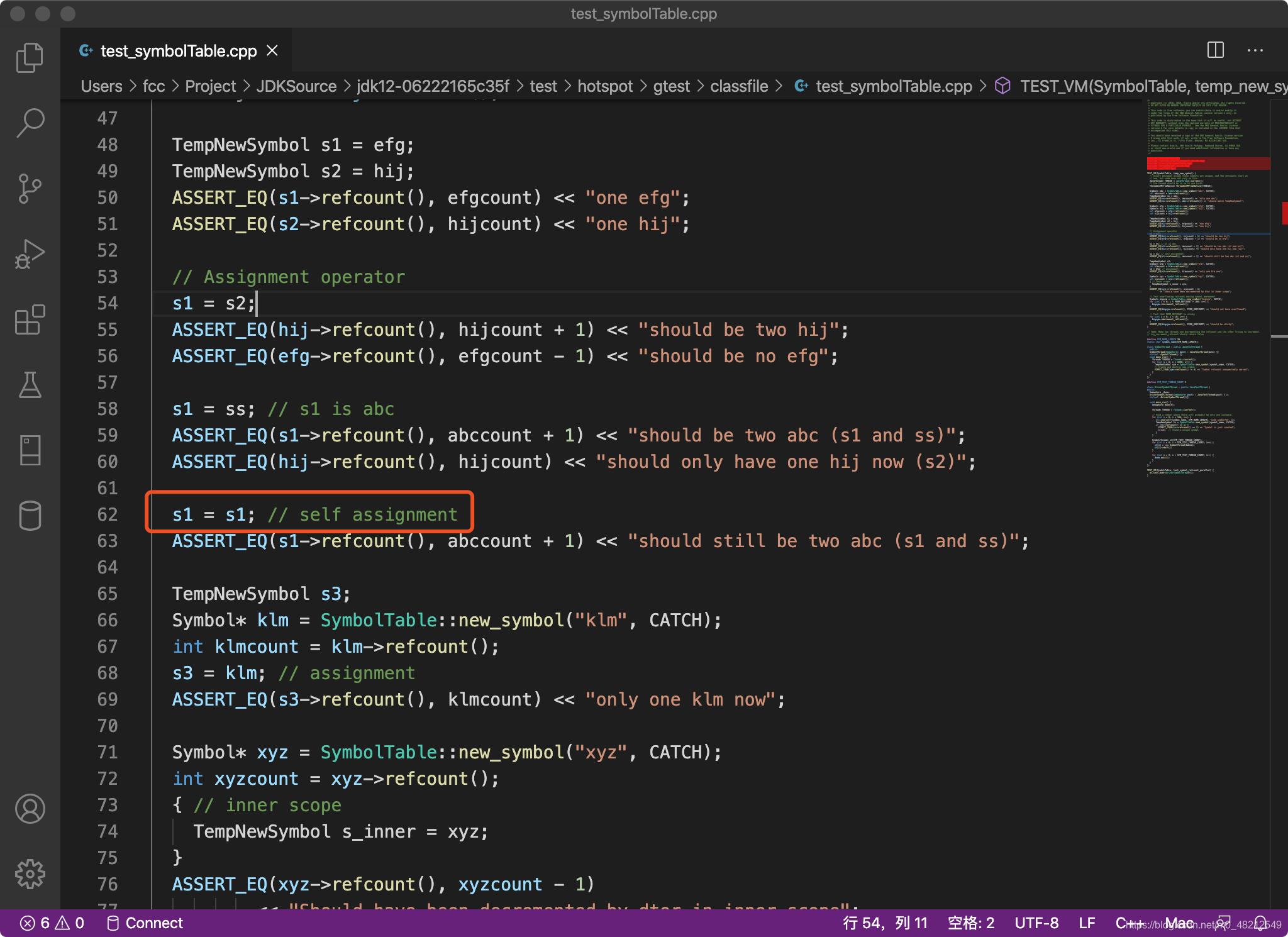The image size is (1288, 937).
Task: Click the minimap code overview
Action: 1206,289
